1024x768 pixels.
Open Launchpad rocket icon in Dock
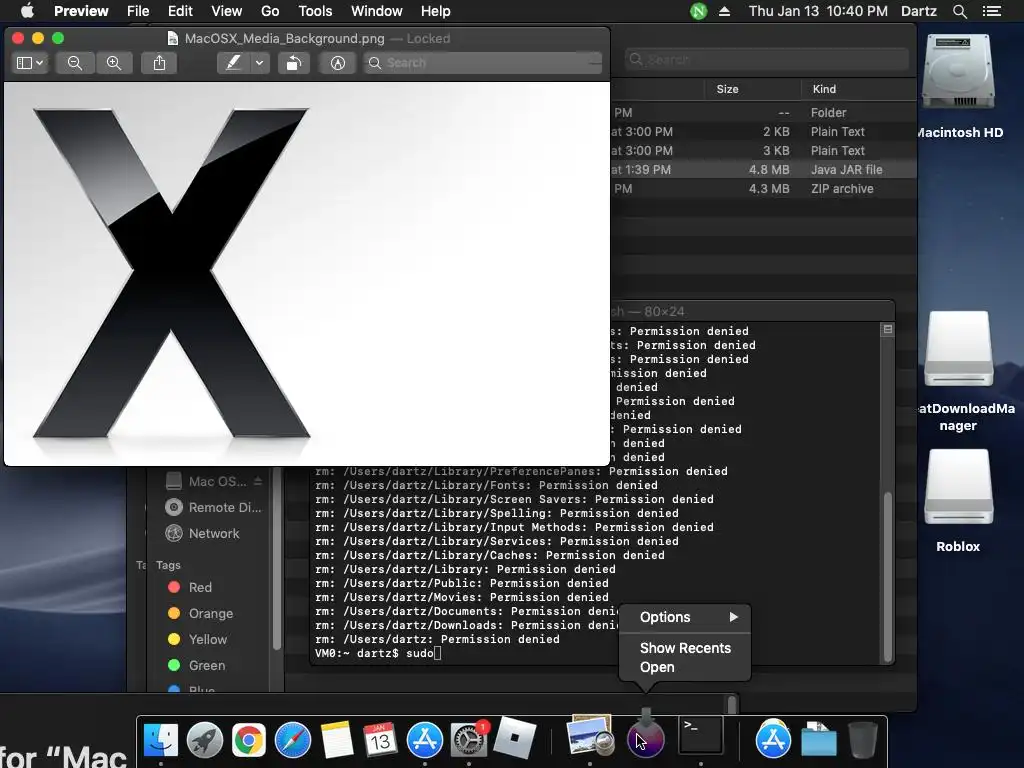[204, 740]
